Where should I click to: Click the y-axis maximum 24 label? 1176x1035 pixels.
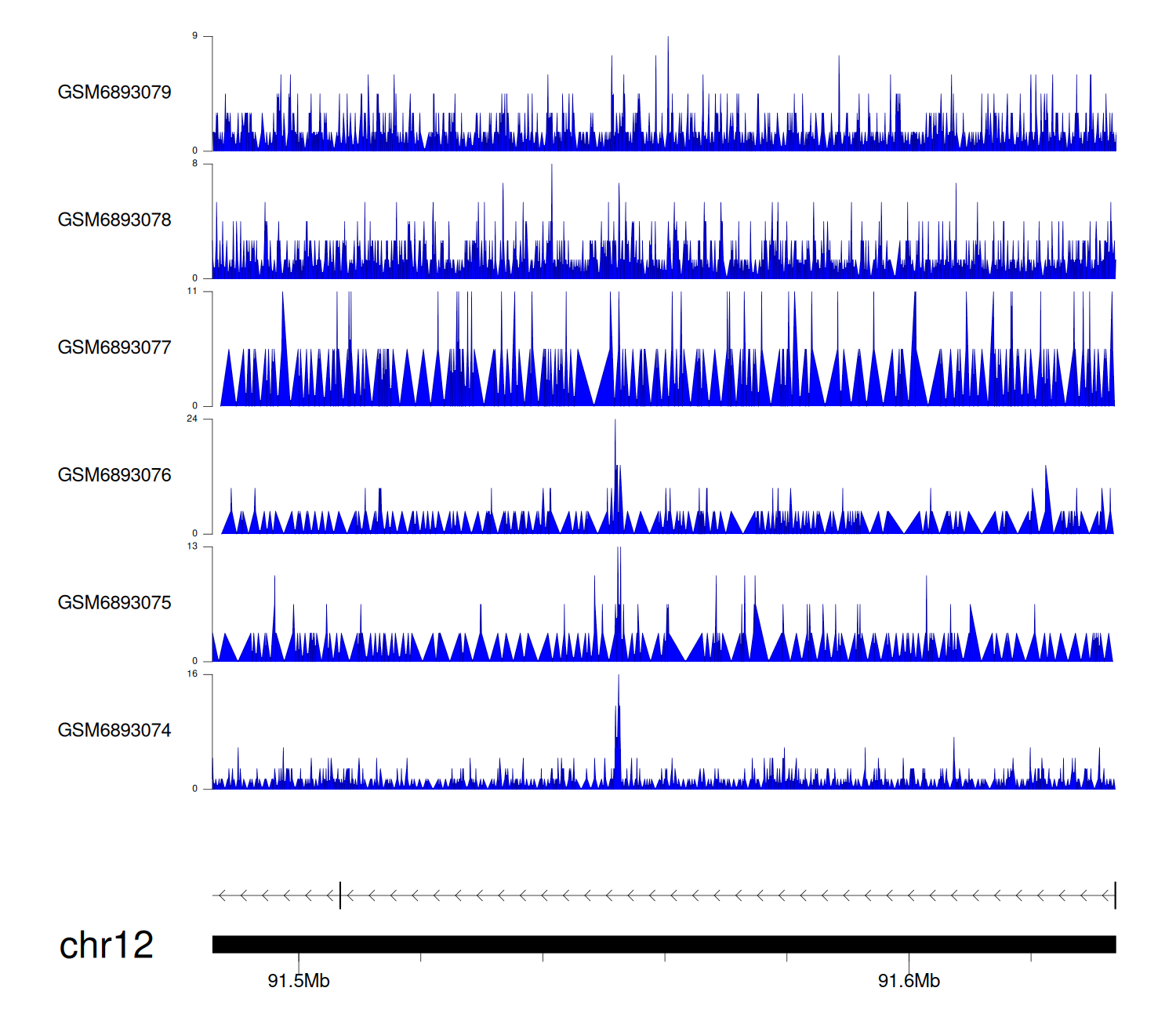tap(192, 419)
